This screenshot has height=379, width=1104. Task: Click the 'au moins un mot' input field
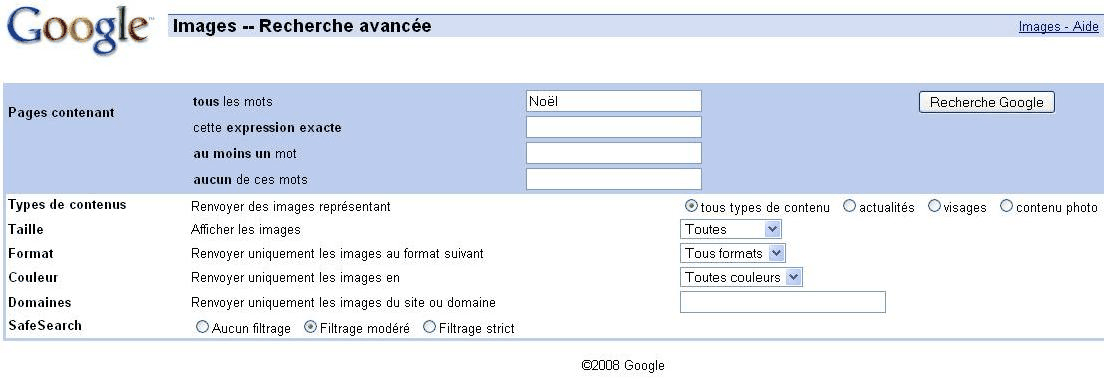[x=614, y=153]
